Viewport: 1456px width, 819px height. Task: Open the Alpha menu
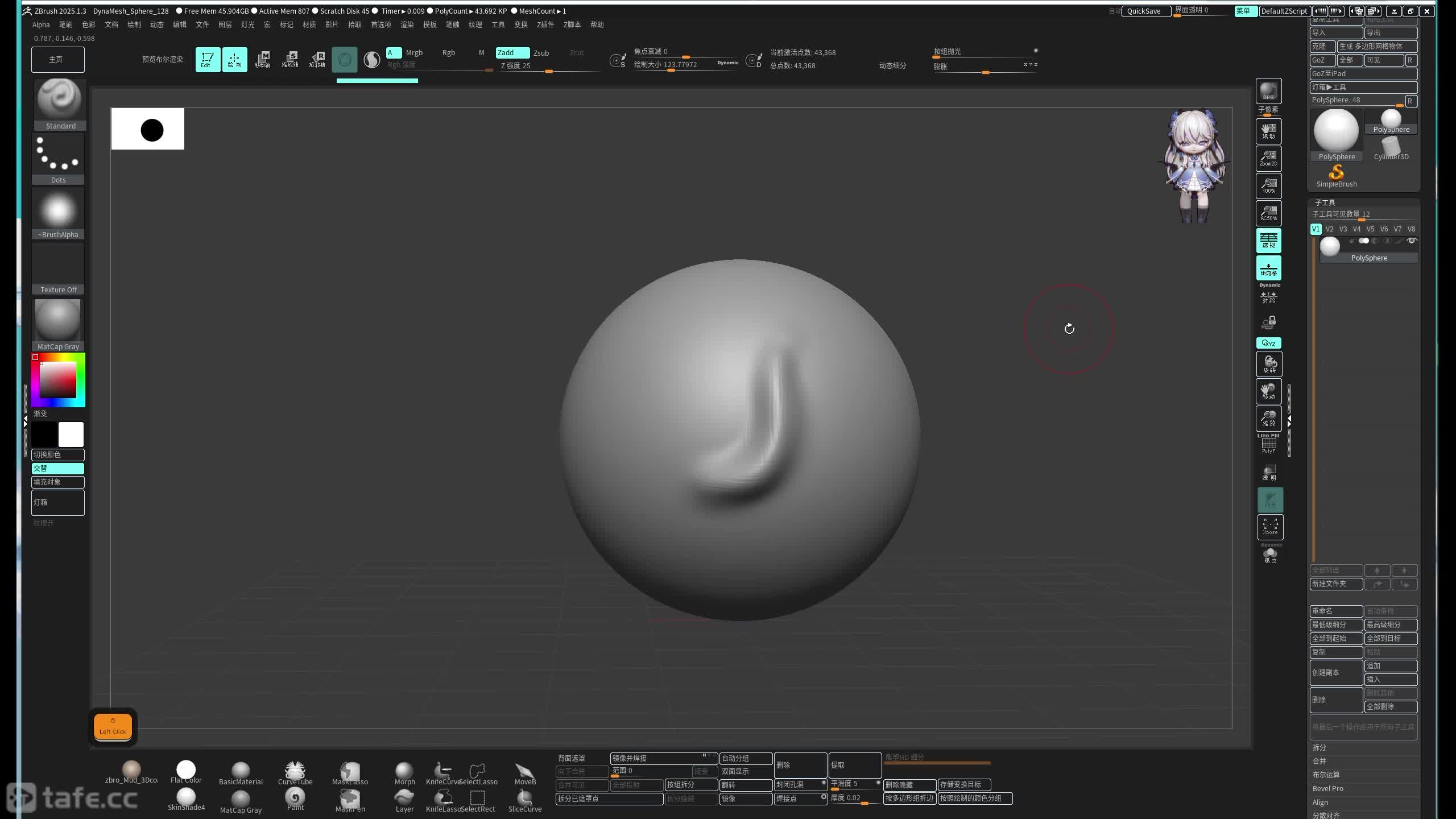(x=41, y=24)
